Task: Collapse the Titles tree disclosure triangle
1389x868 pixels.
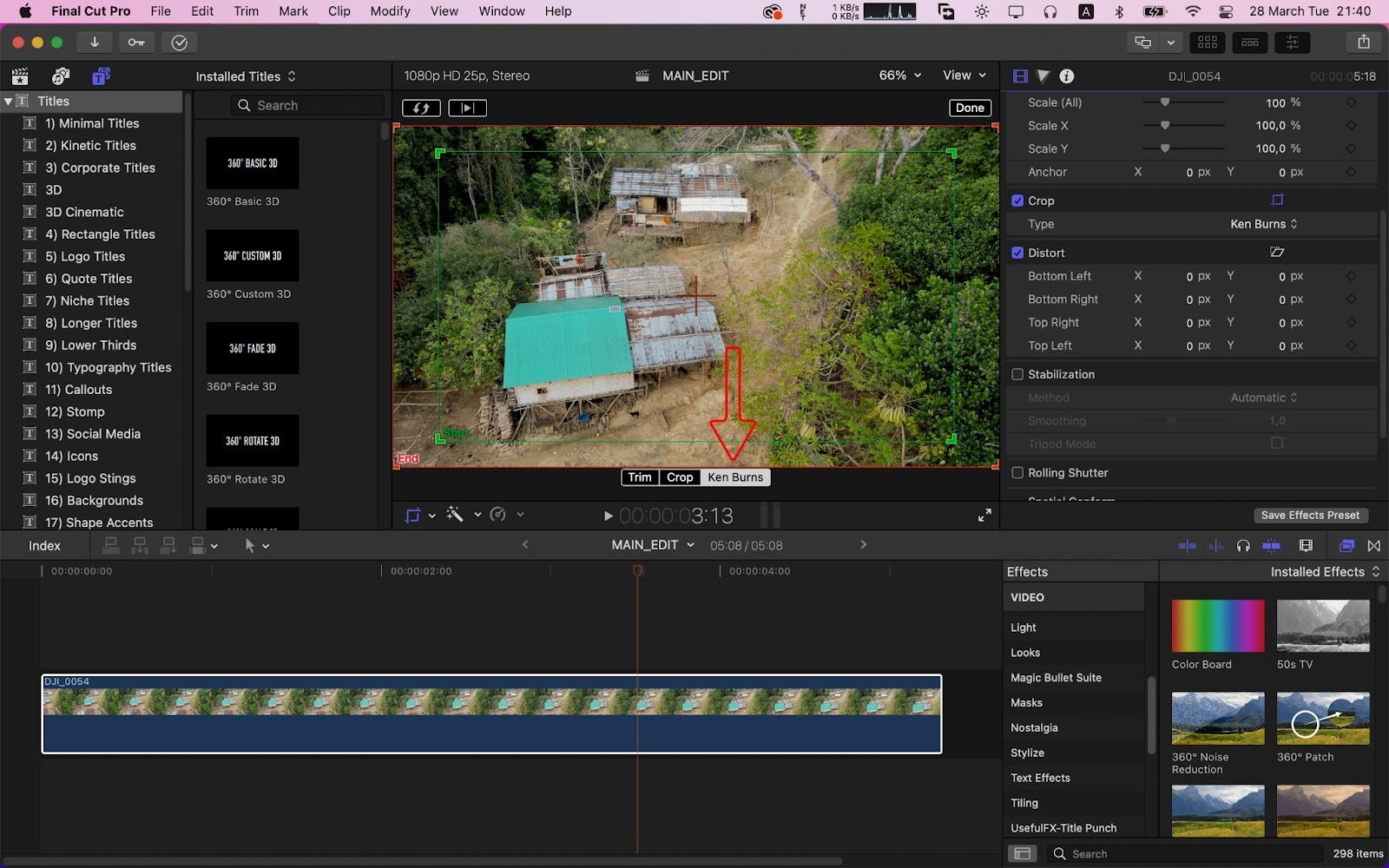Action: tap(8, 102)
